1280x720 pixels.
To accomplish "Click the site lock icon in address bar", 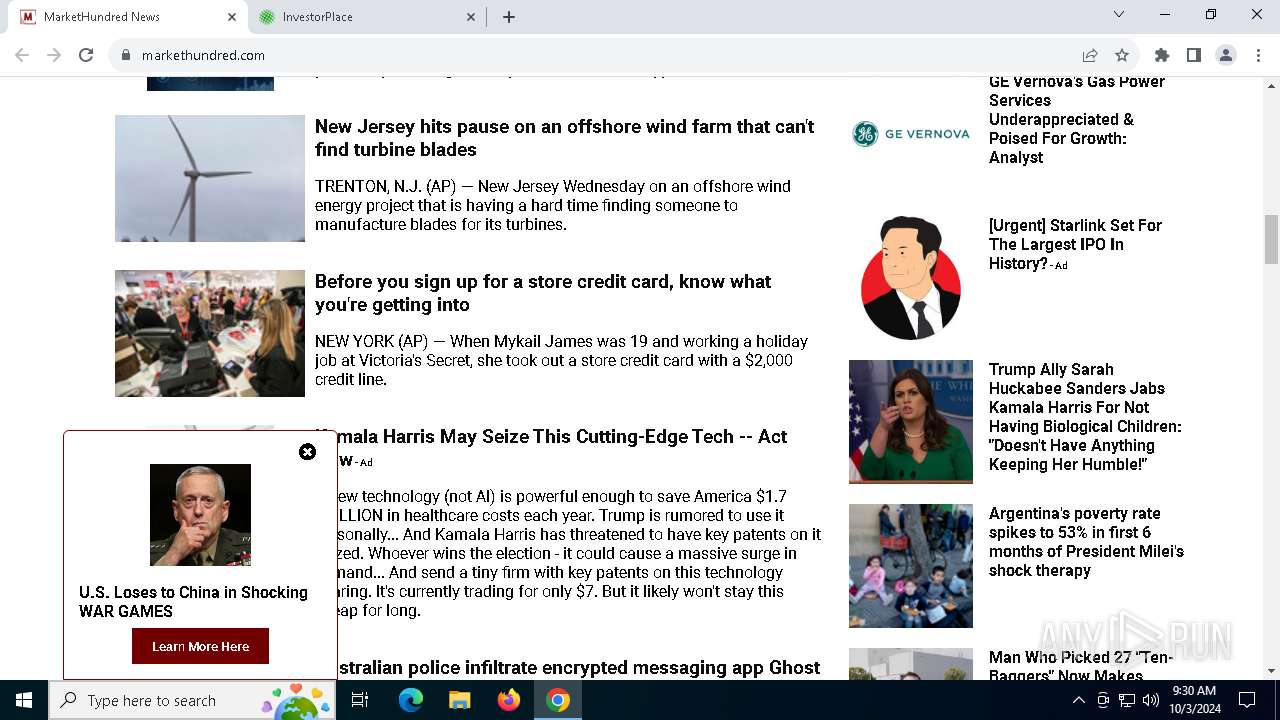I will click(x=125, y=55).
